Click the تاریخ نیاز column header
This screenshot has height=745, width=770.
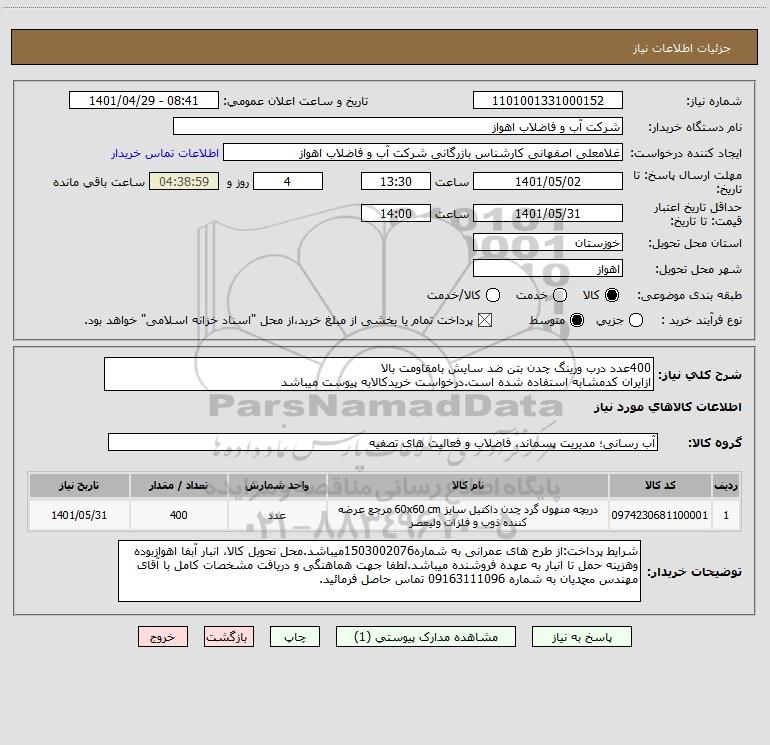(79, 485)
